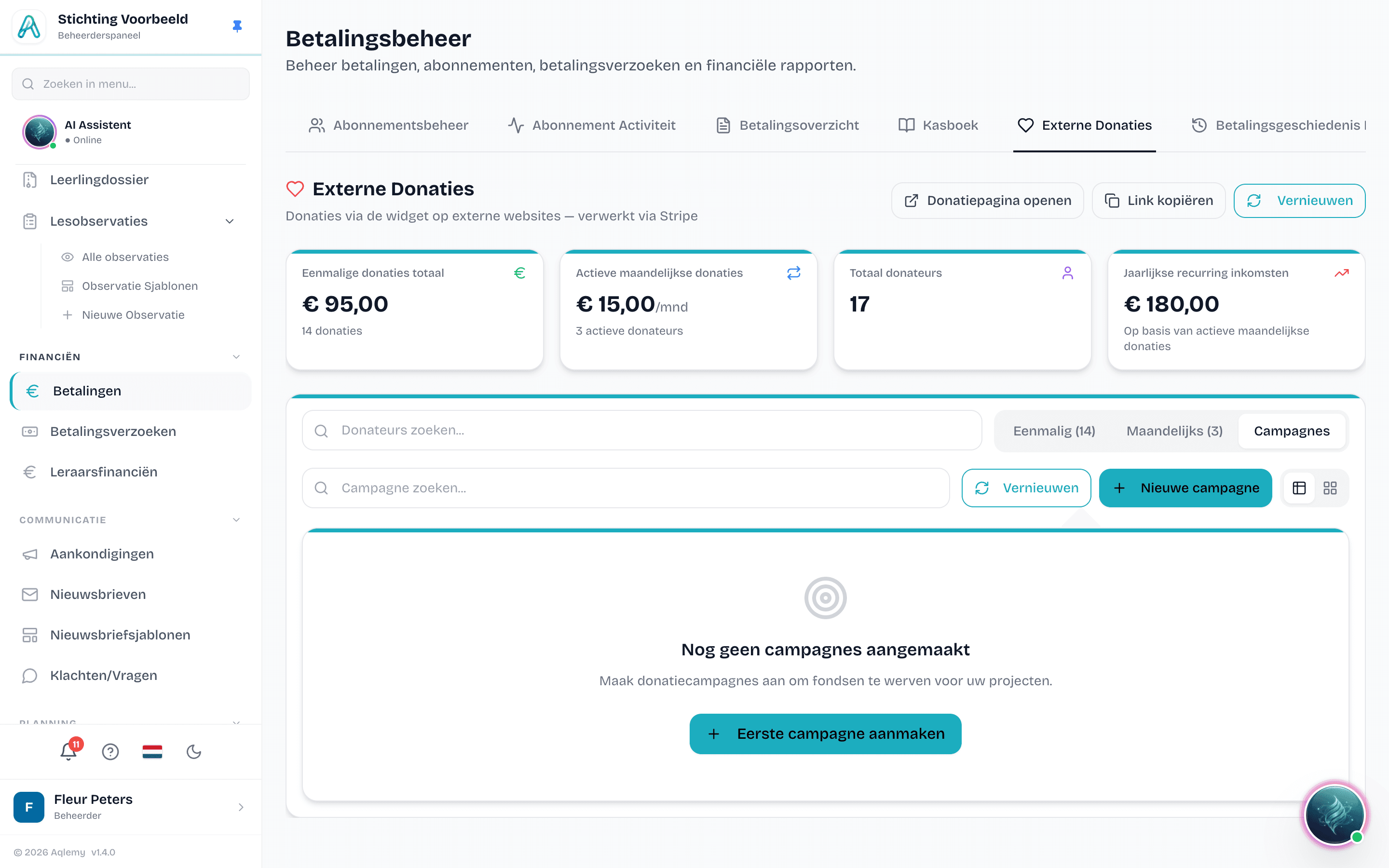Switch to table view layout
The image size is (1389, 868).
(x=1299, y=488)
